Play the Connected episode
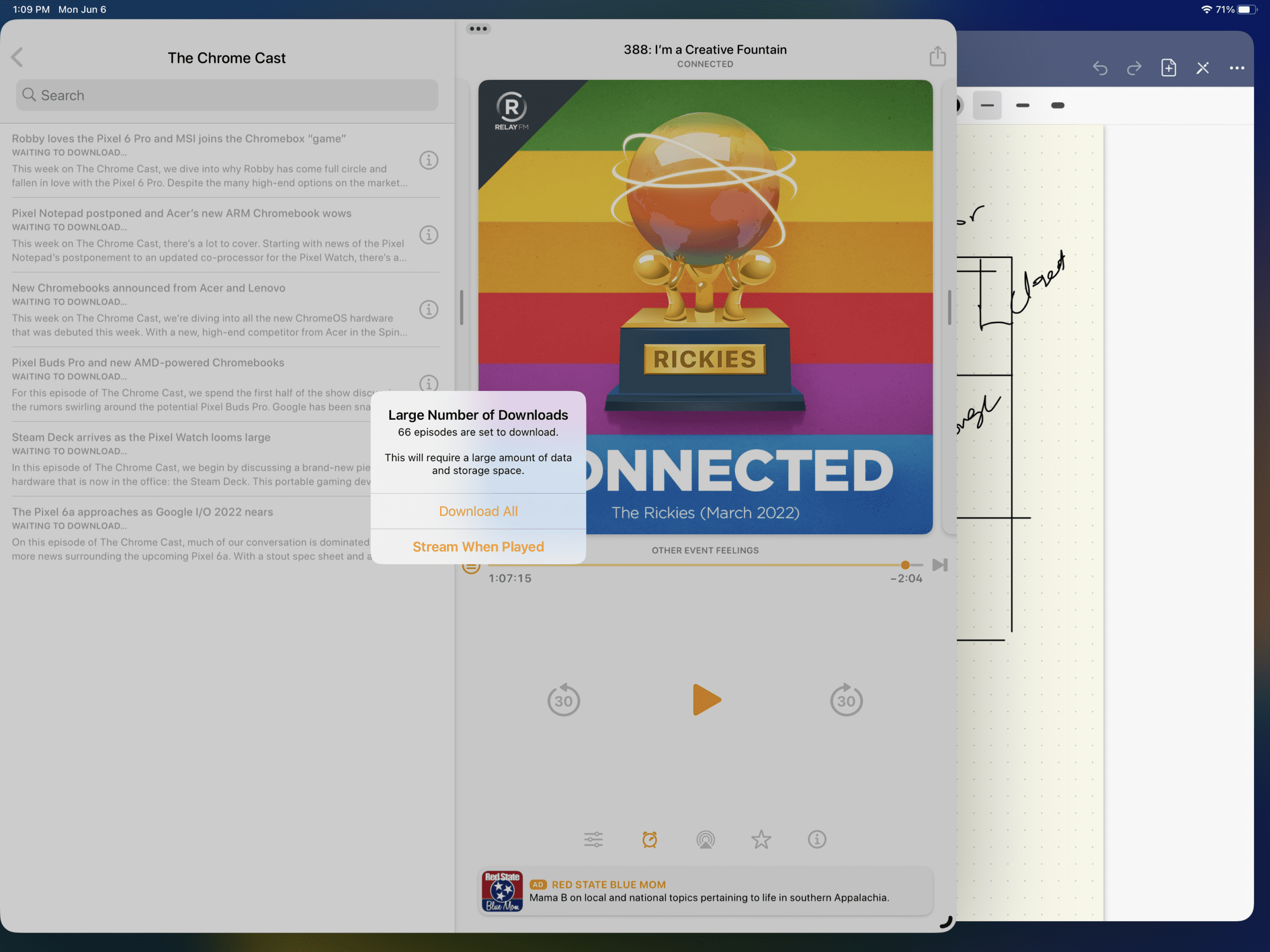The width and height of the screenshot is (1270, 952). click(x=706, y=699)
